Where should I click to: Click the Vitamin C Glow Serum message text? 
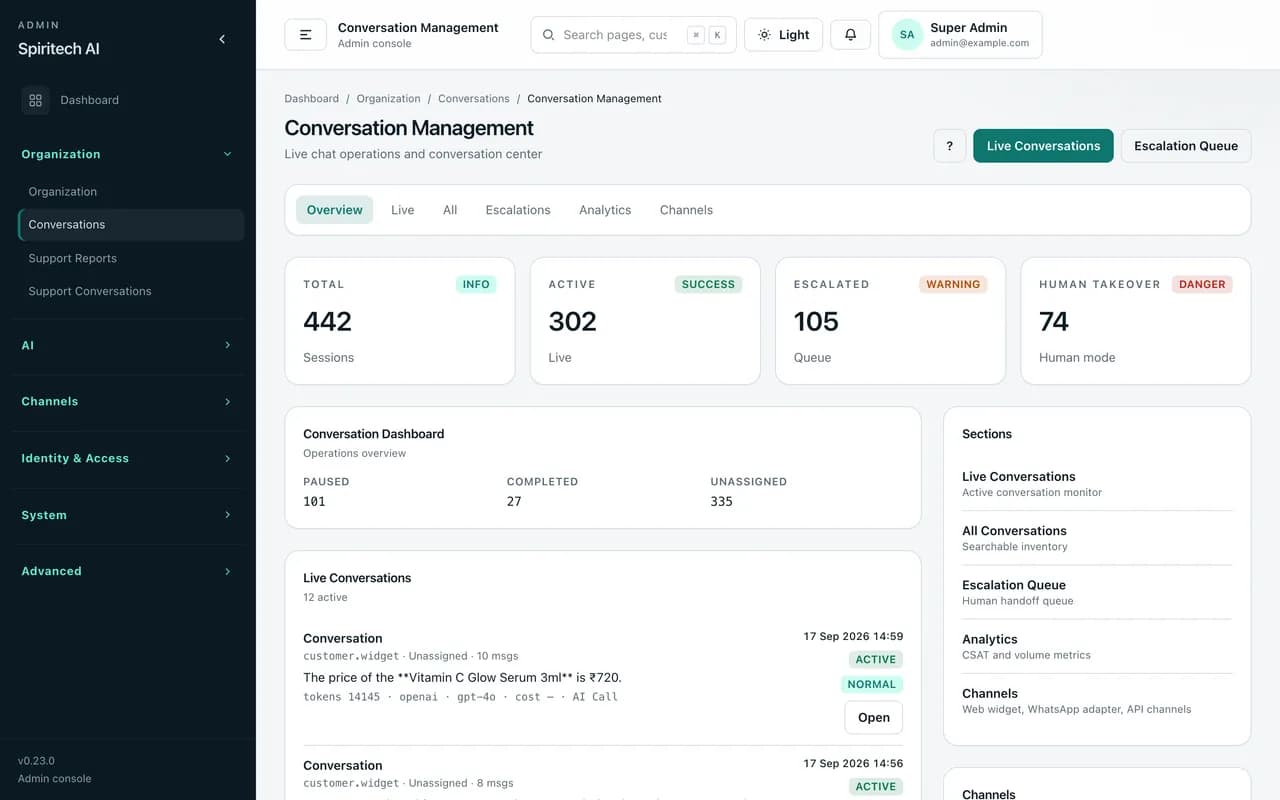[462, 677]
